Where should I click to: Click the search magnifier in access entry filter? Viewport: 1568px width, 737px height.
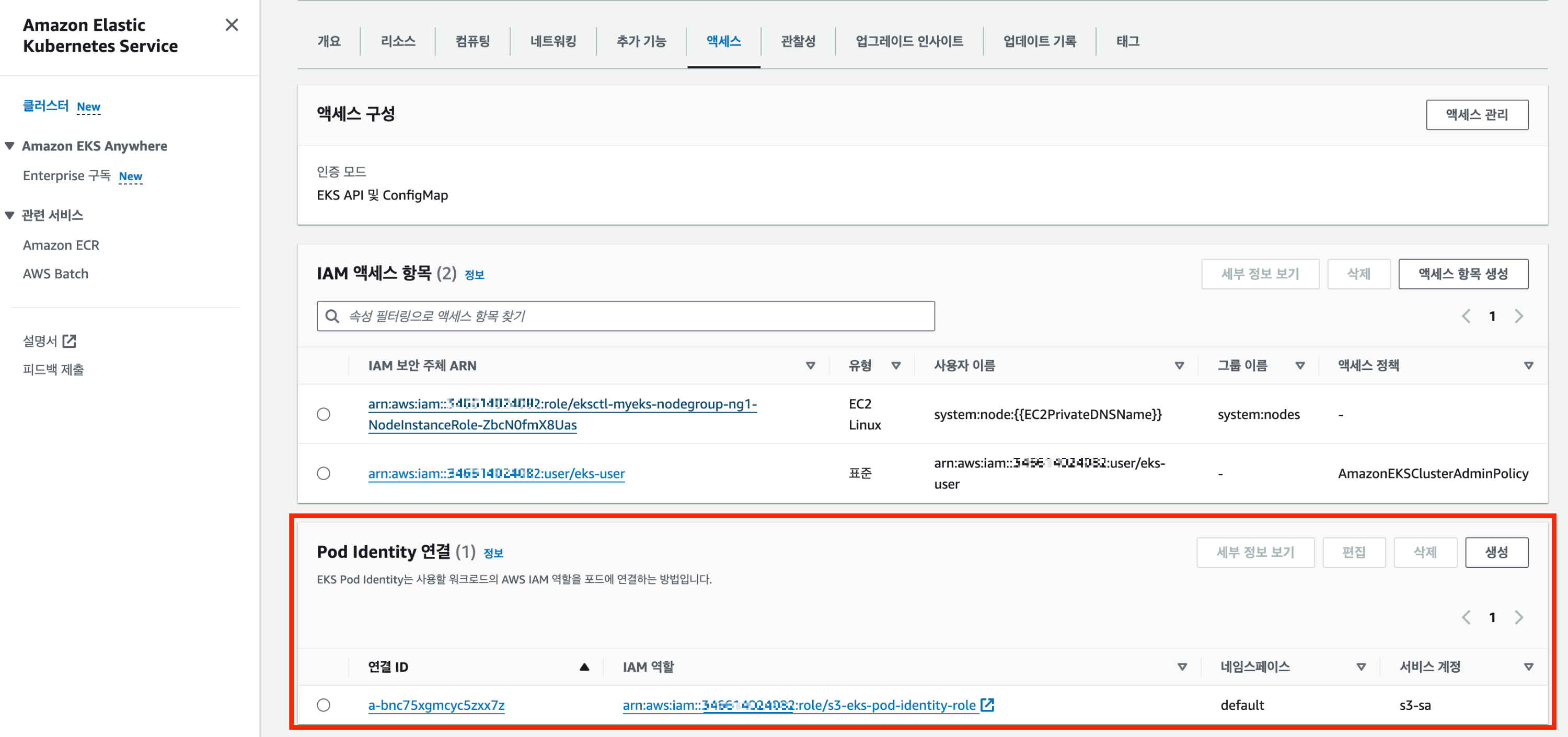tap(332, 316)
